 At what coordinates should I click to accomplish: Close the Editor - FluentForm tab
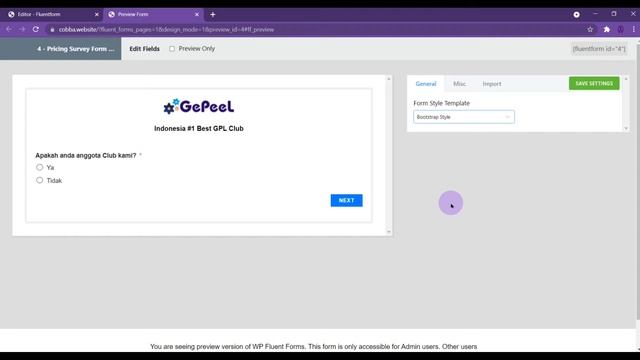97,14
